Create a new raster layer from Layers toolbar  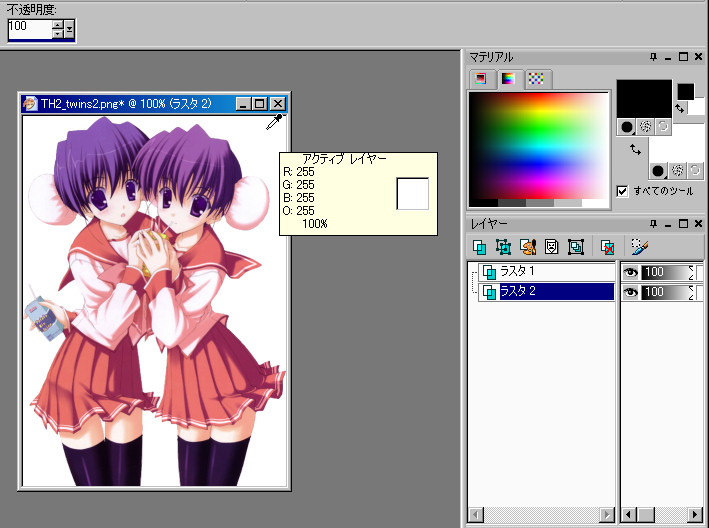tap(479, 247)
